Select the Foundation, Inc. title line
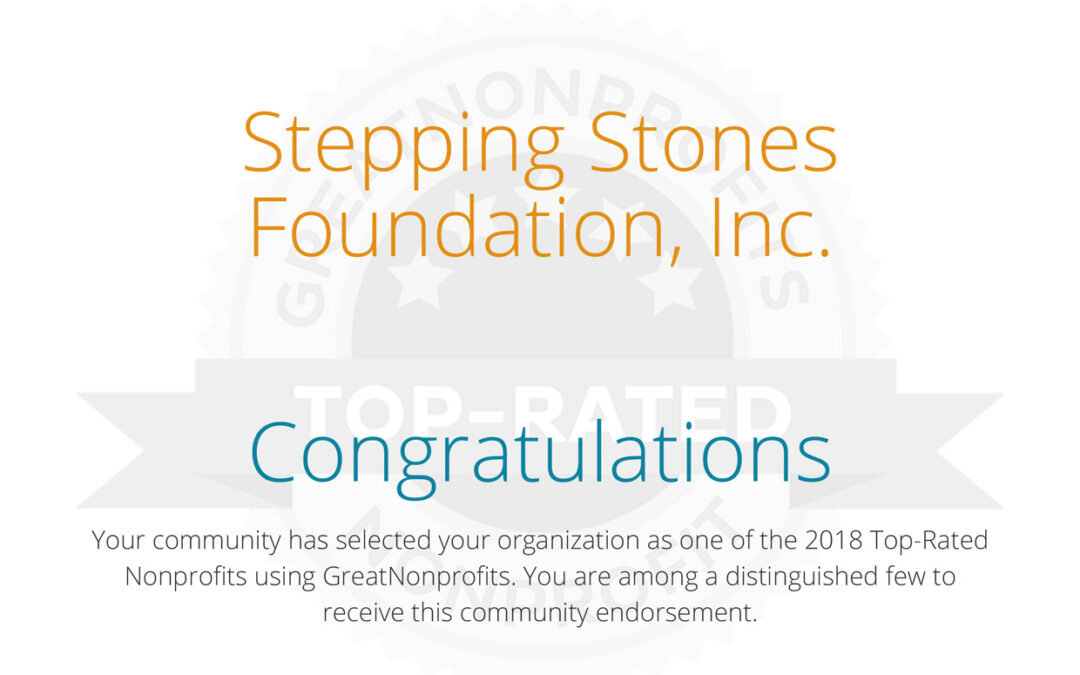The height and width of the screenshot is (675, 1080). (x=541, y=228)
